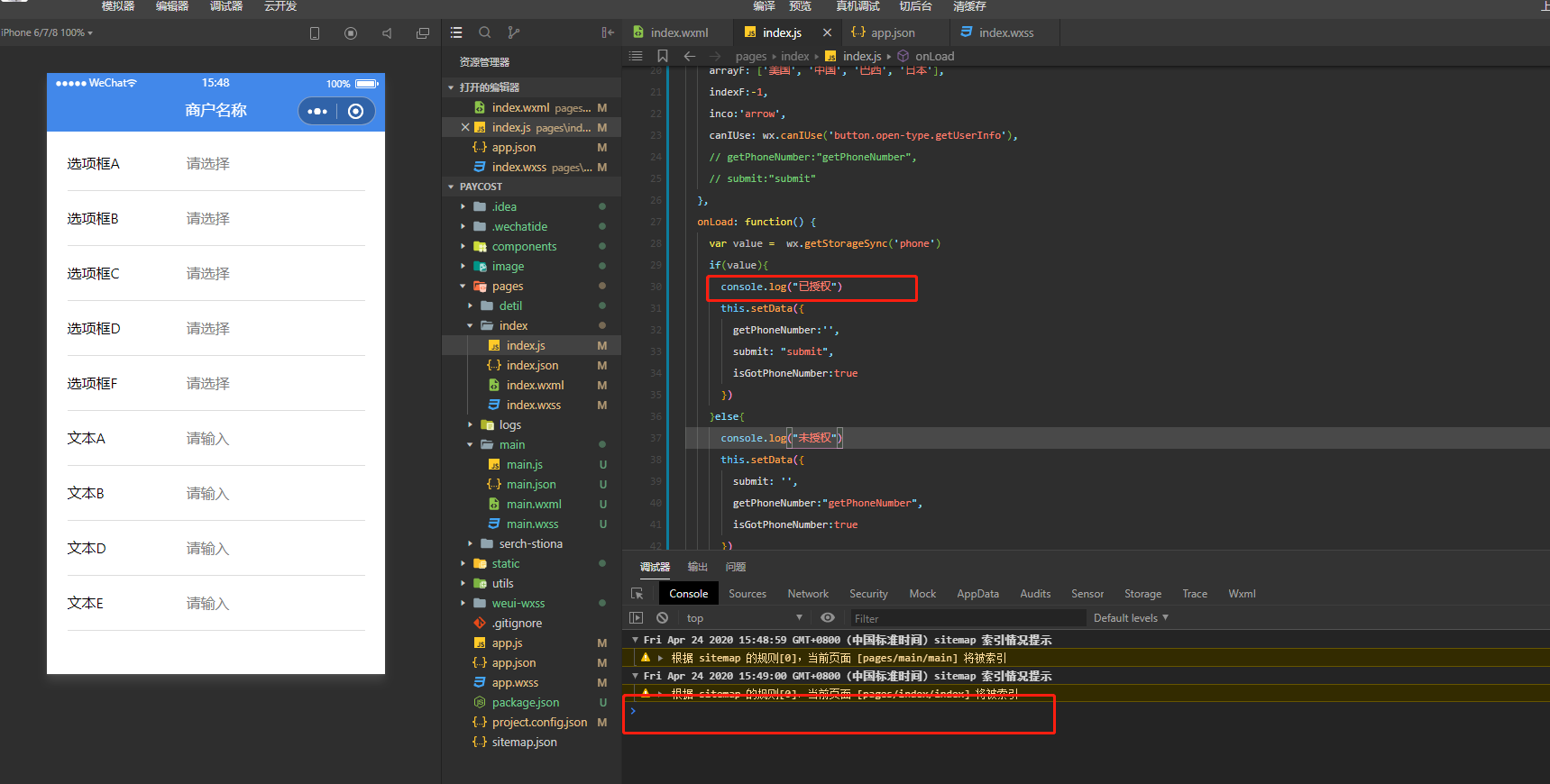Click the 预览 toolbar button
Viewport: 1550px width, 784px height.
[x=800, y=6]
